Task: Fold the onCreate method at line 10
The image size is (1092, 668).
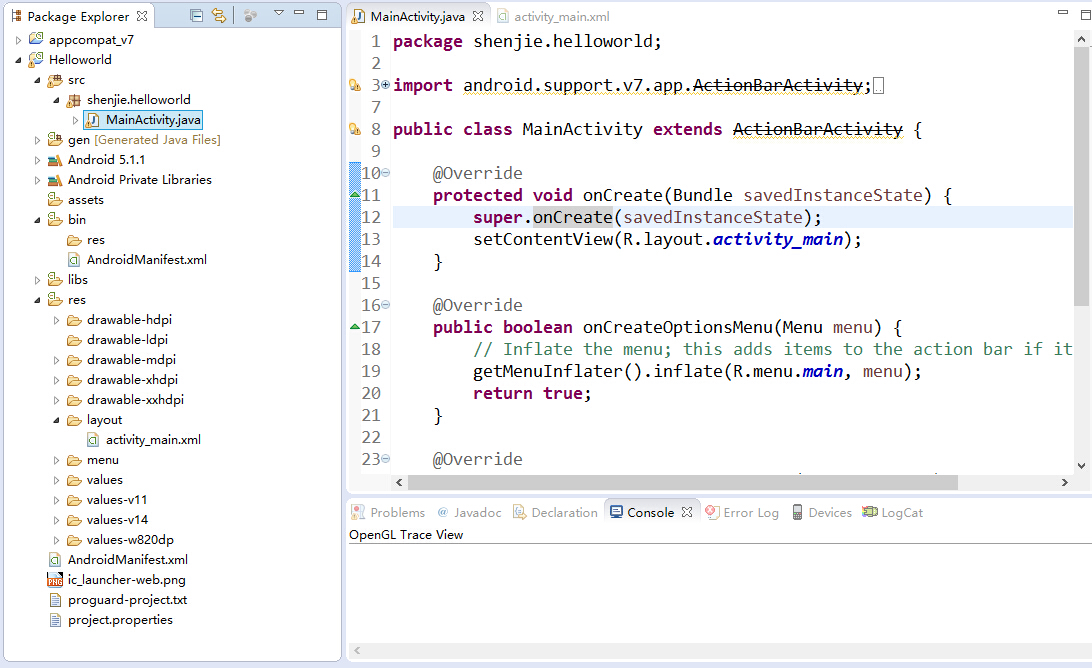Action: 385,172
